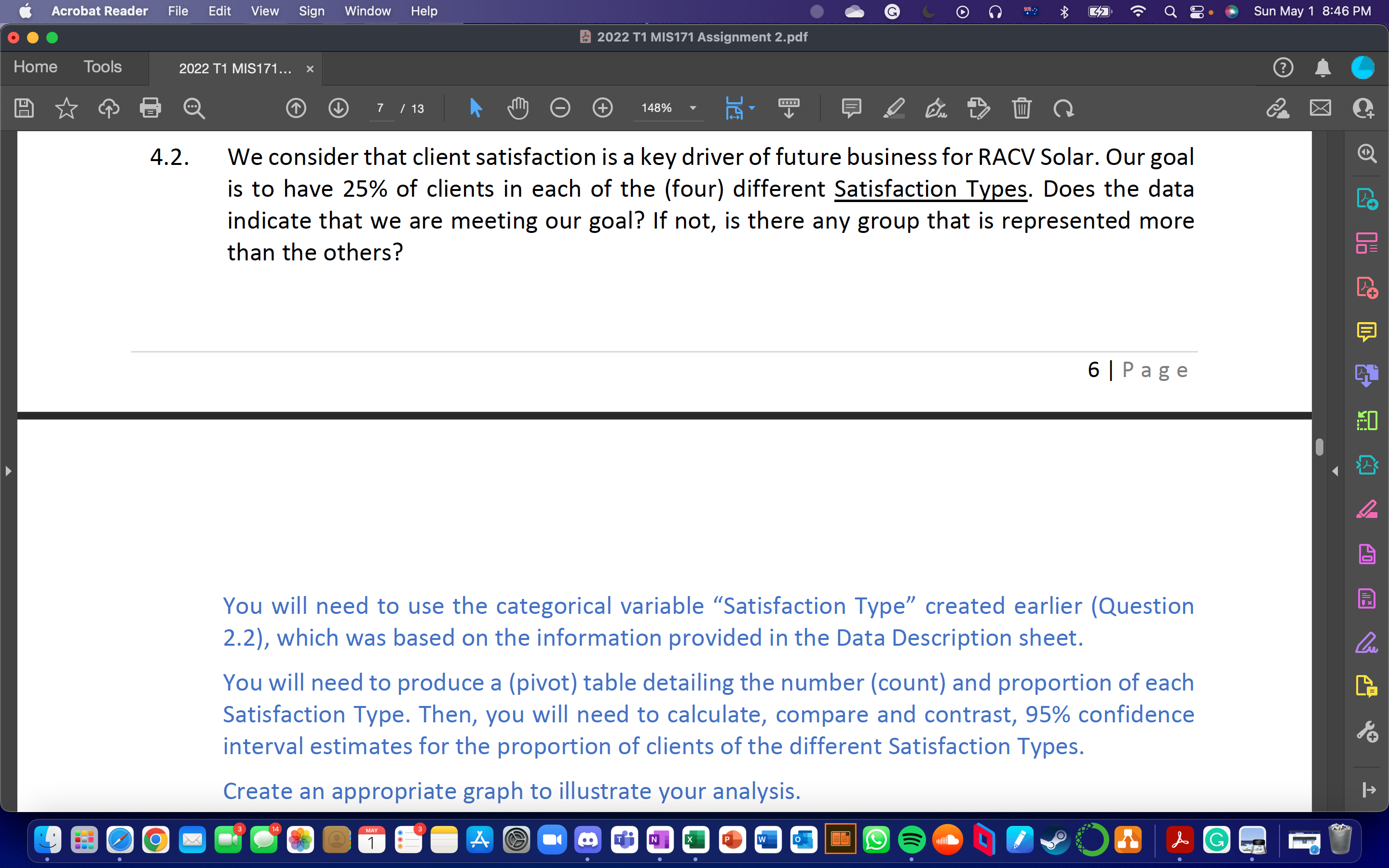Image resolution: width=1389 pixels, height=868 pixels.
Task: Select the Highlight text tool
Action: (x=894, y=108)
